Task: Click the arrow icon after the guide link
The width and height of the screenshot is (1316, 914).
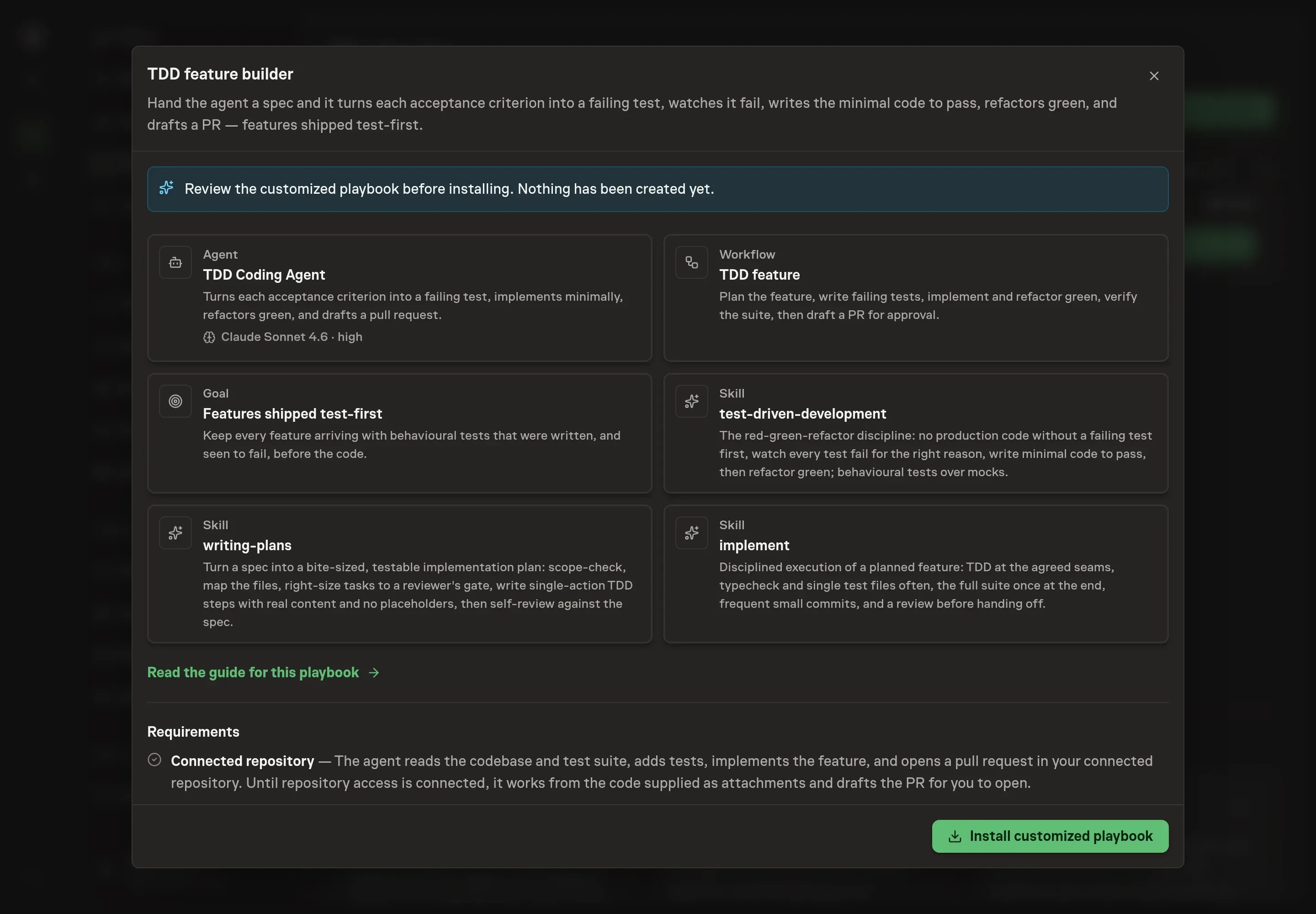Action: (374, 673)
